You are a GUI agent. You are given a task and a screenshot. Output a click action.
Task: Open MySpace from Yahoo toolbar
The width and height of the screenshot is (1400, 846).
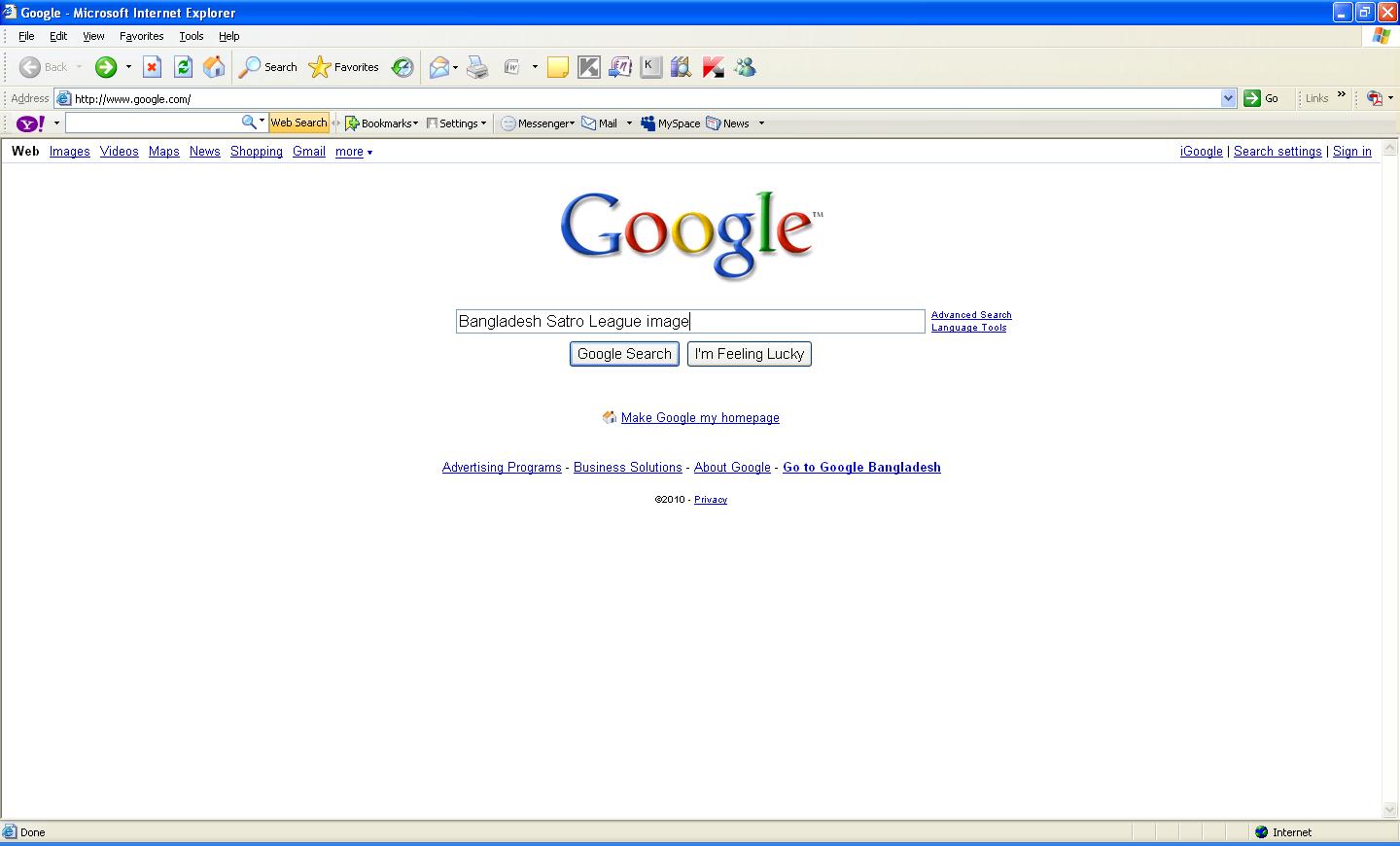pyautogui.click(x=670, y=123)
